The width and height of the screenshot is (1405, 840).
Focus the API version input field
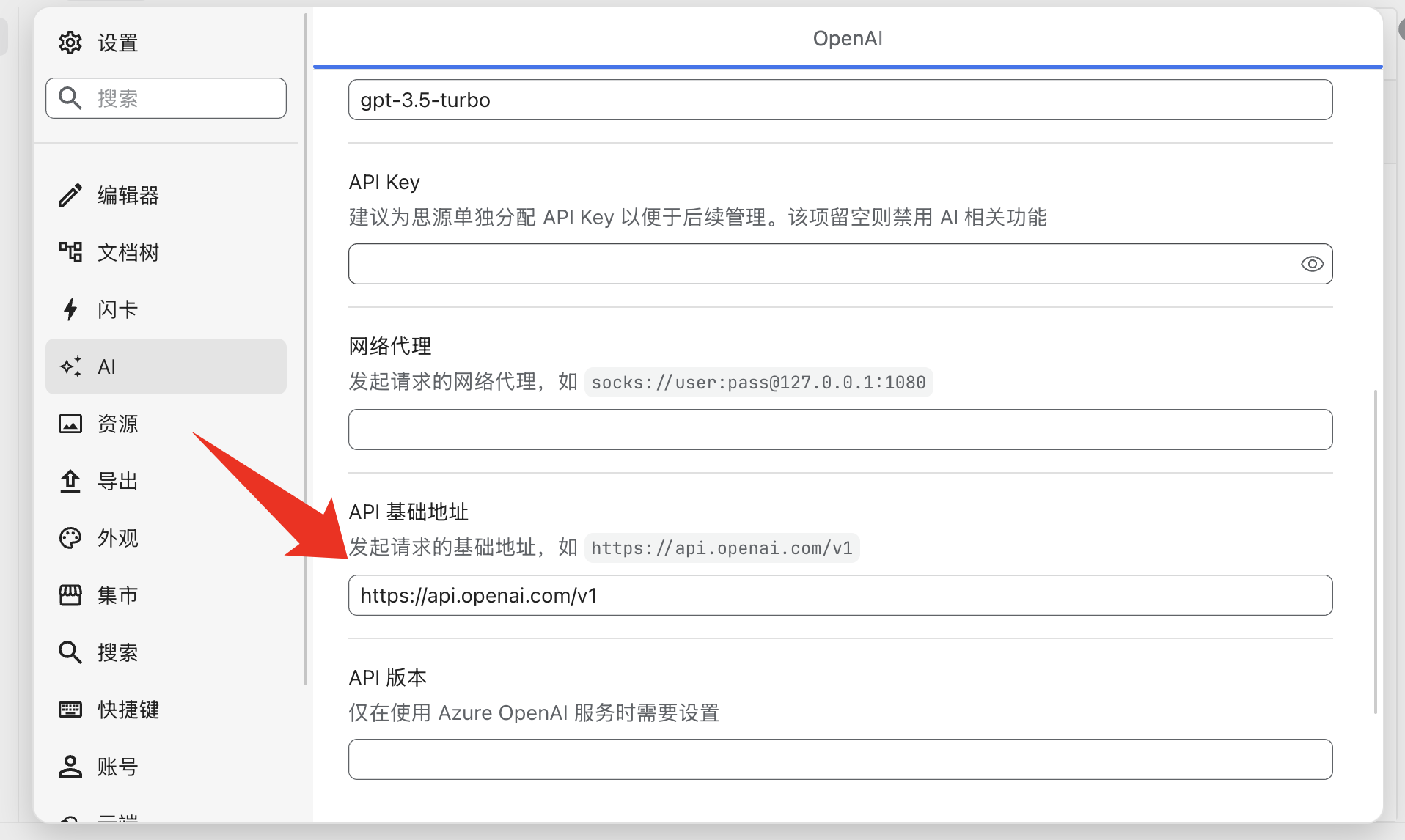[x=840, y=759]
